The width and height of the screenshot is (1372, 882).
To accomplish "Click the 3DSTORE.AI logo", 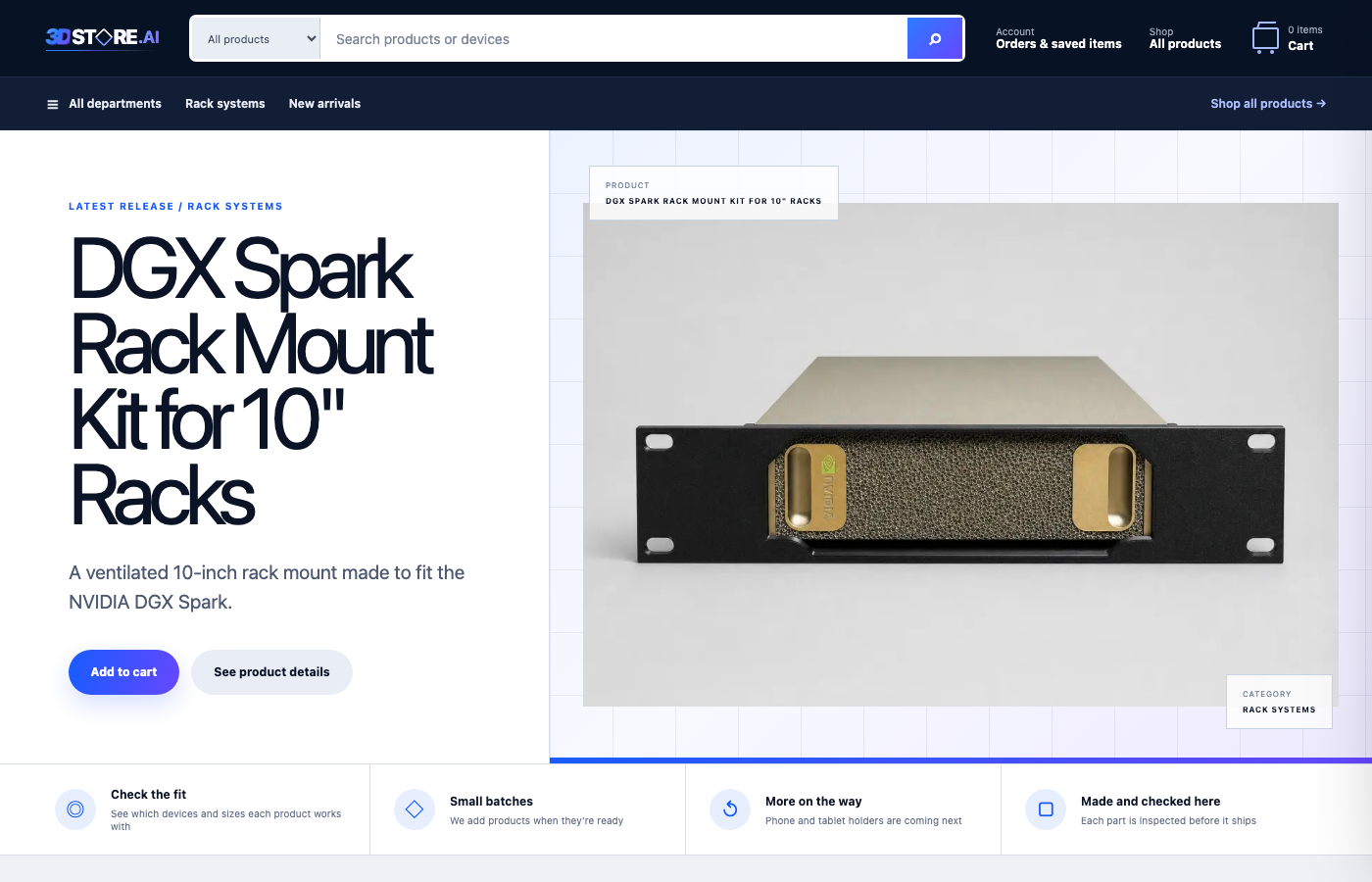I will tap(103, 37).
